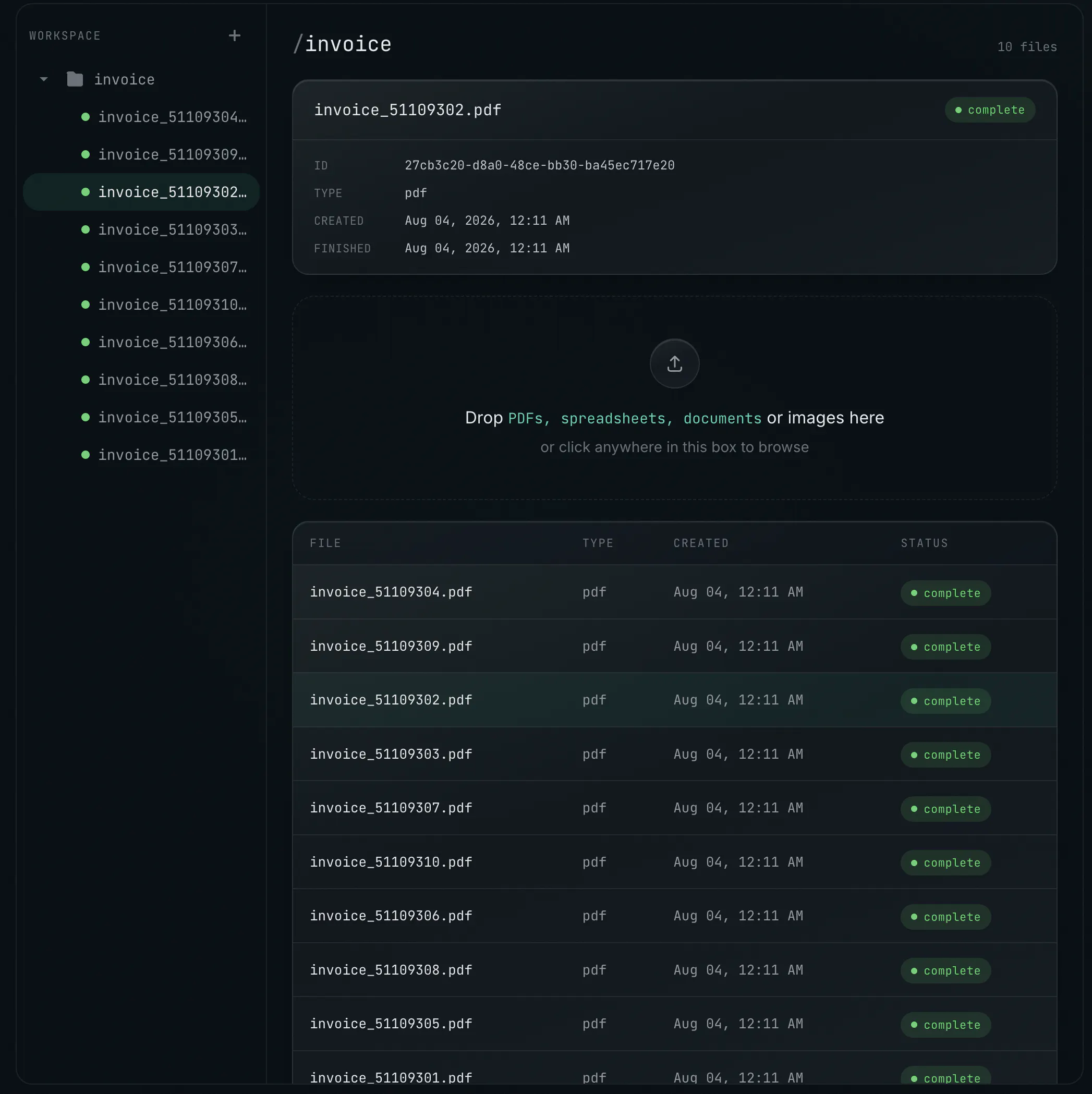Open invoice_51109303.pdf table row
The height and width of the screenshot is (1094, 1092).
point(674,754)
